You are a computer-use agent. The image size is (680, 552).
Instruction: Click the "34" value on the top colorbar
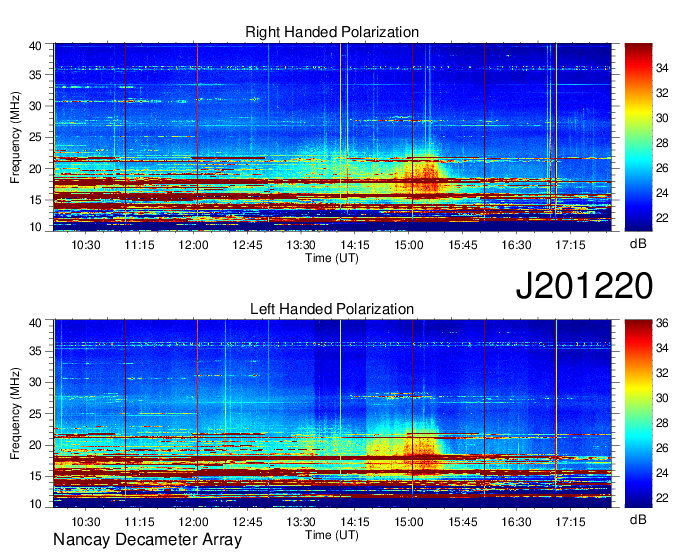click(x=662, y=68)
